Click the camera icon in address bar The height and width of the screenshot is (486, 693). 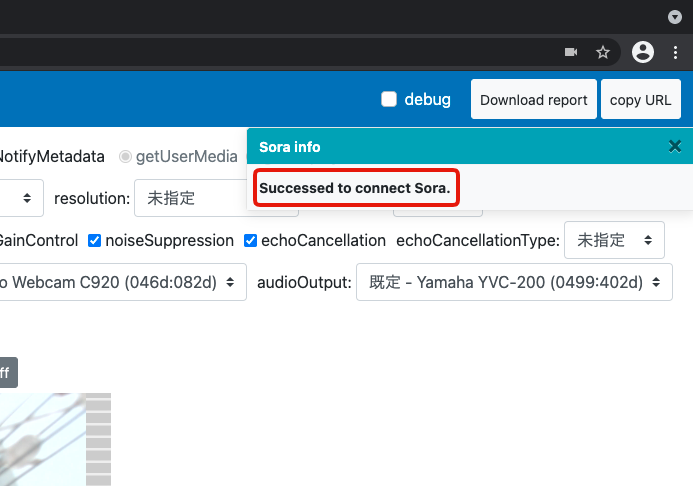(571, 52)
